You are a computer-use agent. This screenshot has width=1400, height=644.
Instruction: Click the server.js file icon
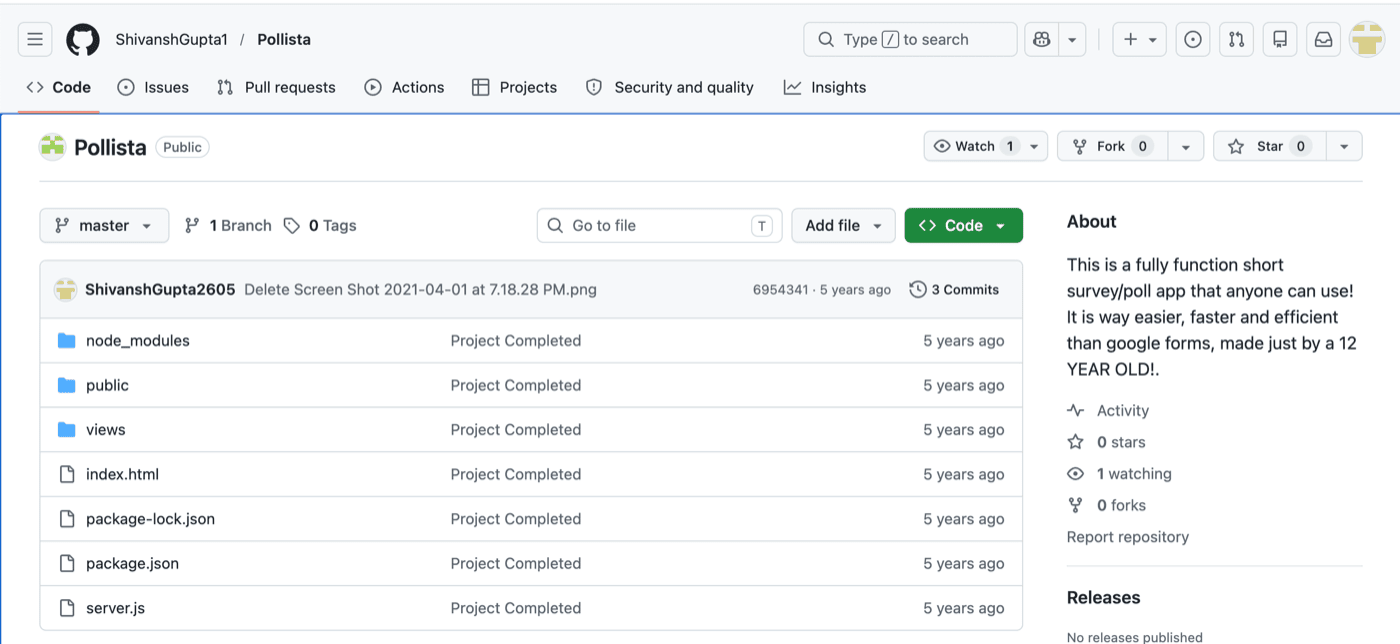pos(67,608)
